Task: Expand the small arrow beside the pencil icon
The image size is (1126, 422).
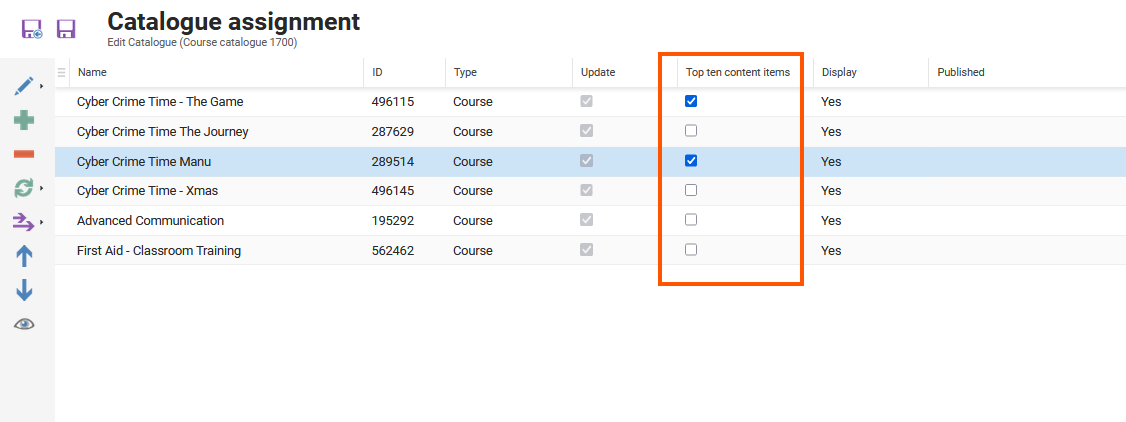Action: [x=42, y=87]
